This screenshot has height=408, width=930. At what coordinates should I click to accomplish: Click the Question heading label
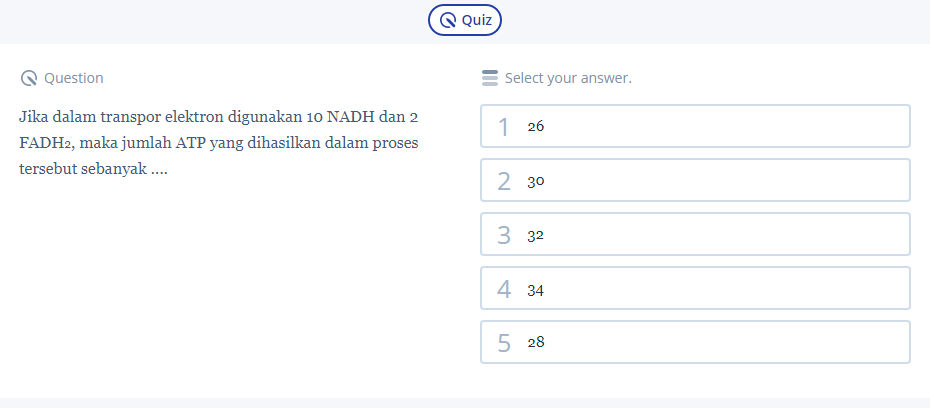pos(73,78)
